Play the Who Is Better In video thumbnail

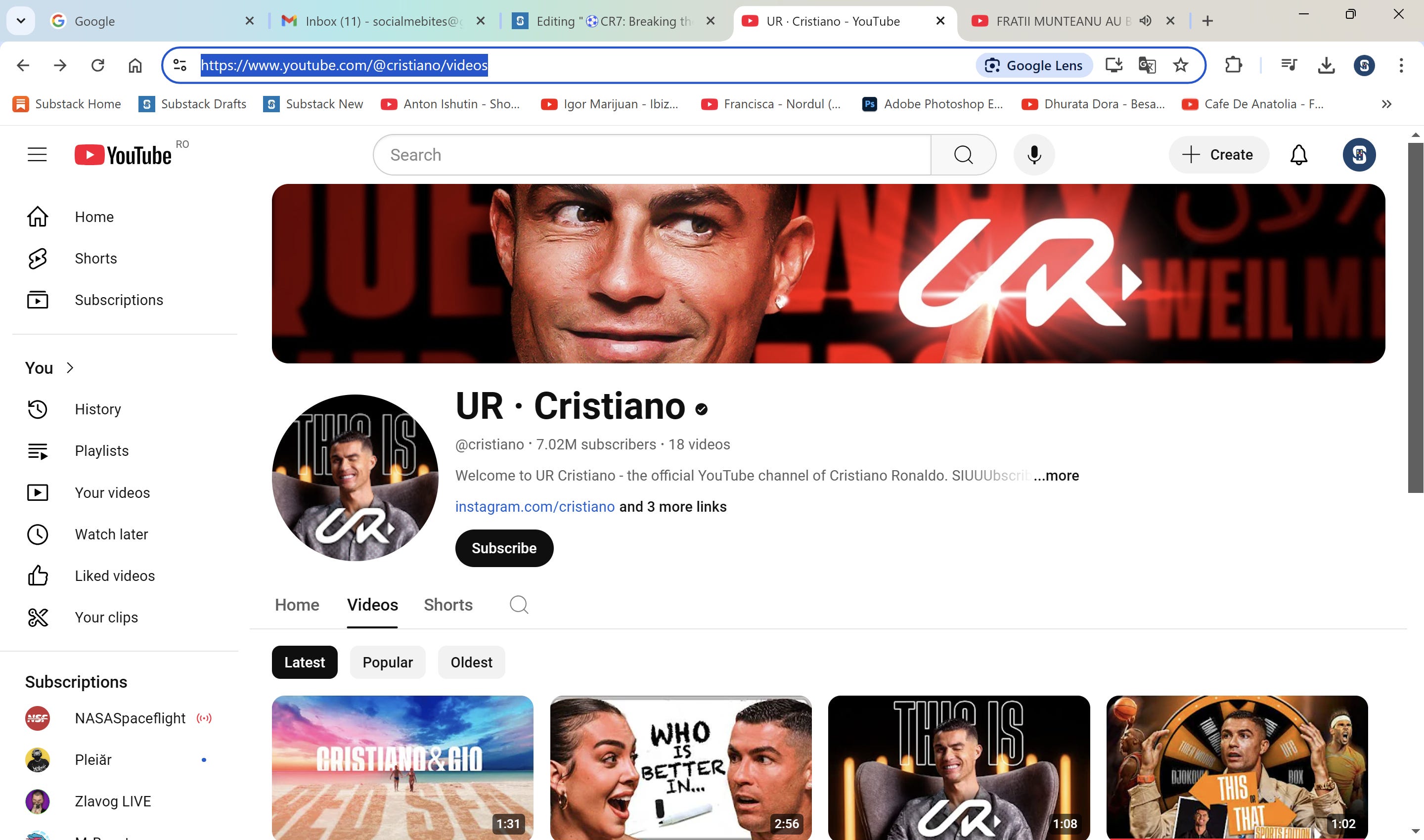[681, 767]
